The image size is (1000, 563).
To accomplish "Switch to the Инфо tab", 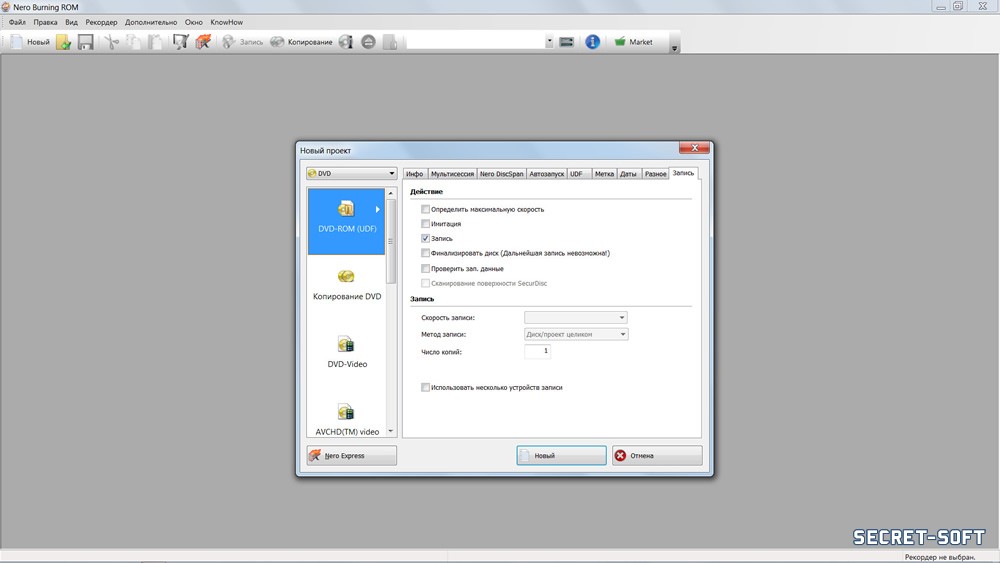I will [x=415, y=174].
